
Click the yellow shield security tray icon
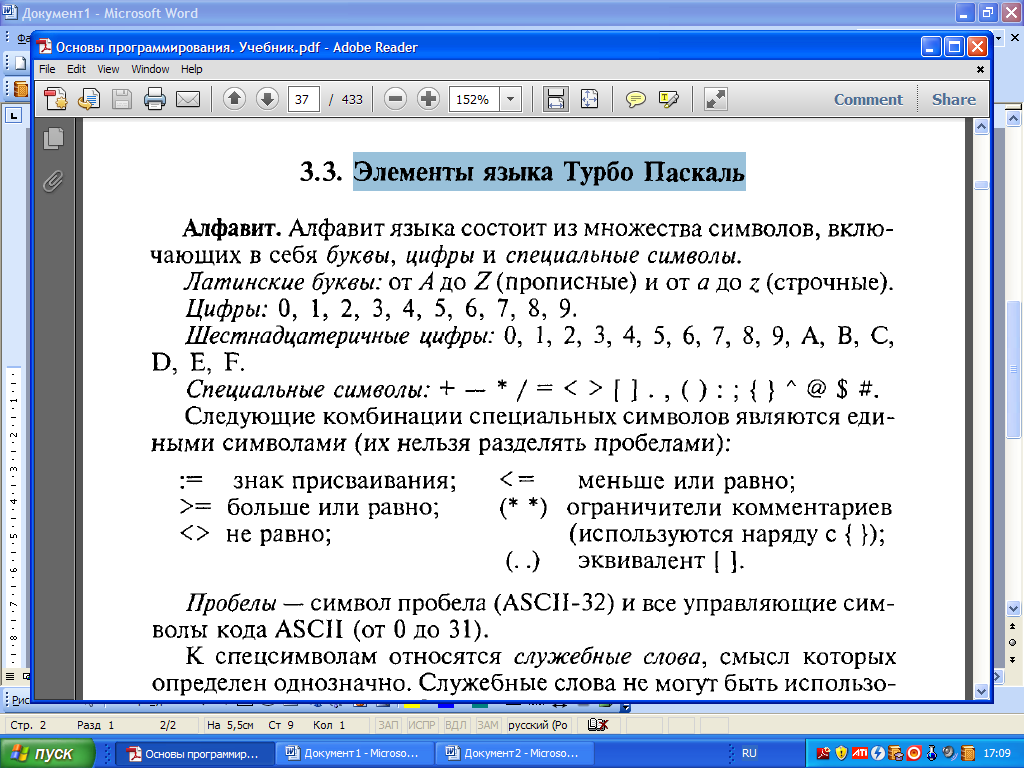[841, 753]
